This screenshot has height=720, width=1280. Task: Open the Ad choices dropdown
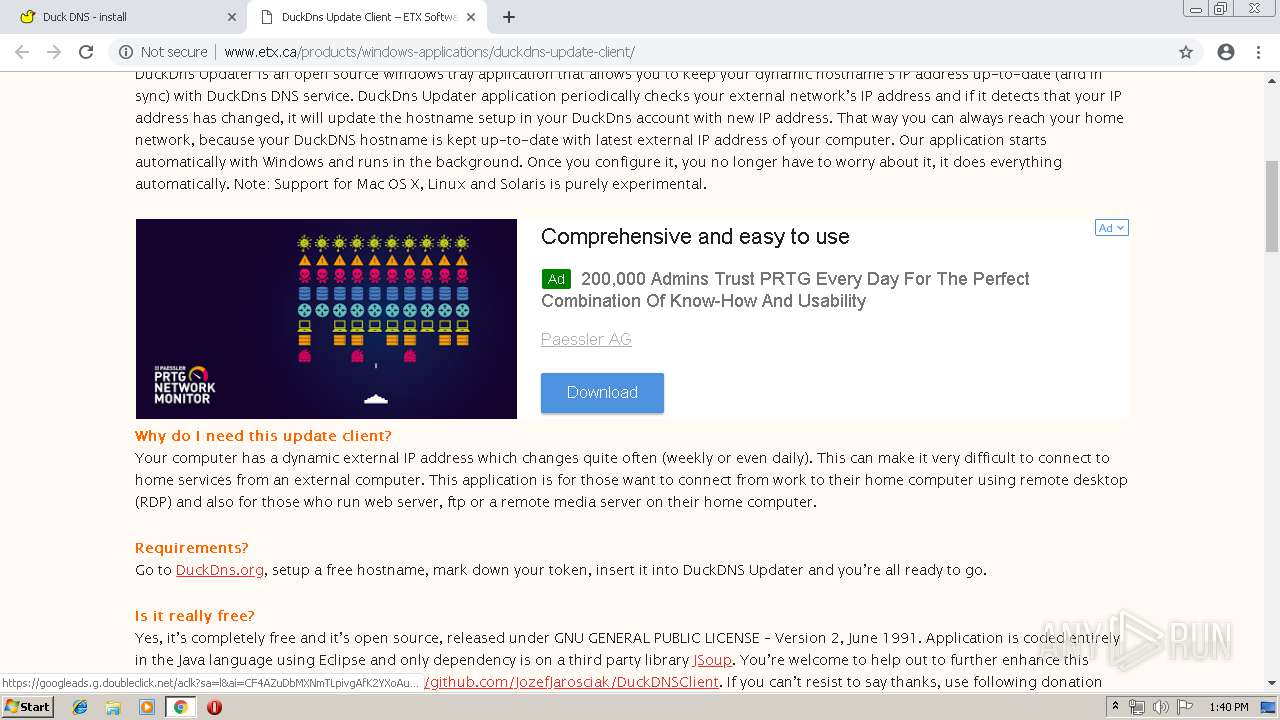tap(1112, 228)
